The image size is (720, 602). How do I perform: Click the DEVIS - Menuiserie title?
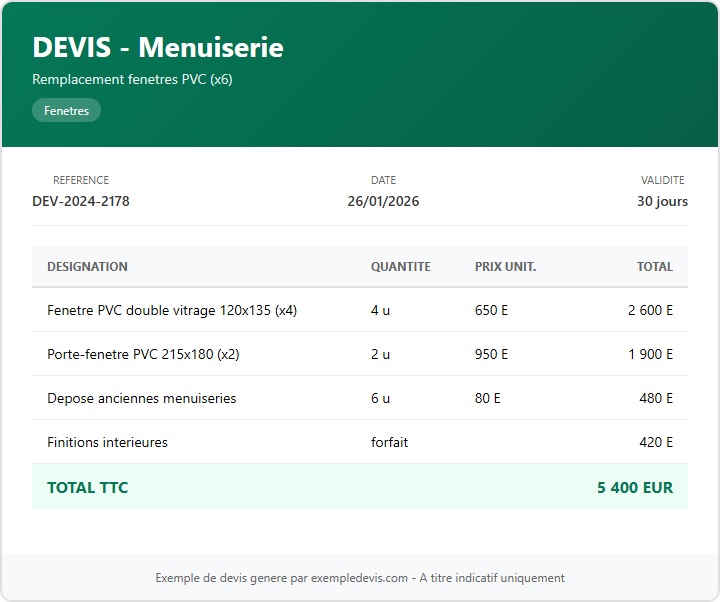click(158, 47)
